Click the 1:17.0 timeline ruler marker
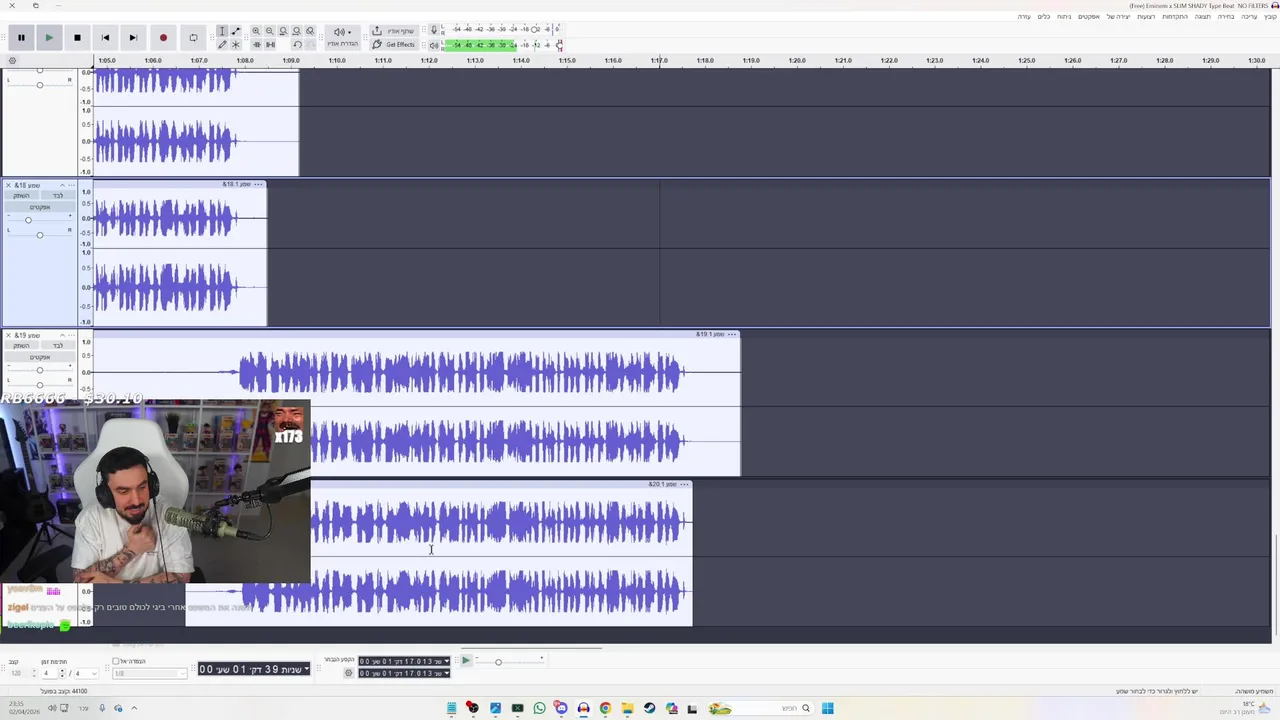The height and width of the screenshot is (720, 1280). tap(660, 60)
